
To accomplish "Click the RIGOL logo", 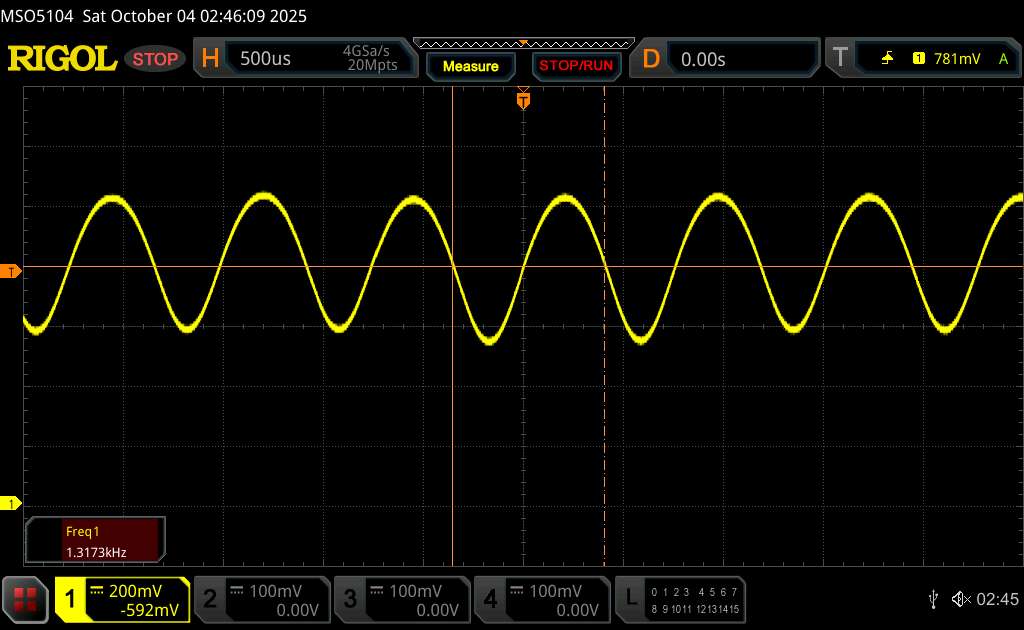I will click(62, 59).
